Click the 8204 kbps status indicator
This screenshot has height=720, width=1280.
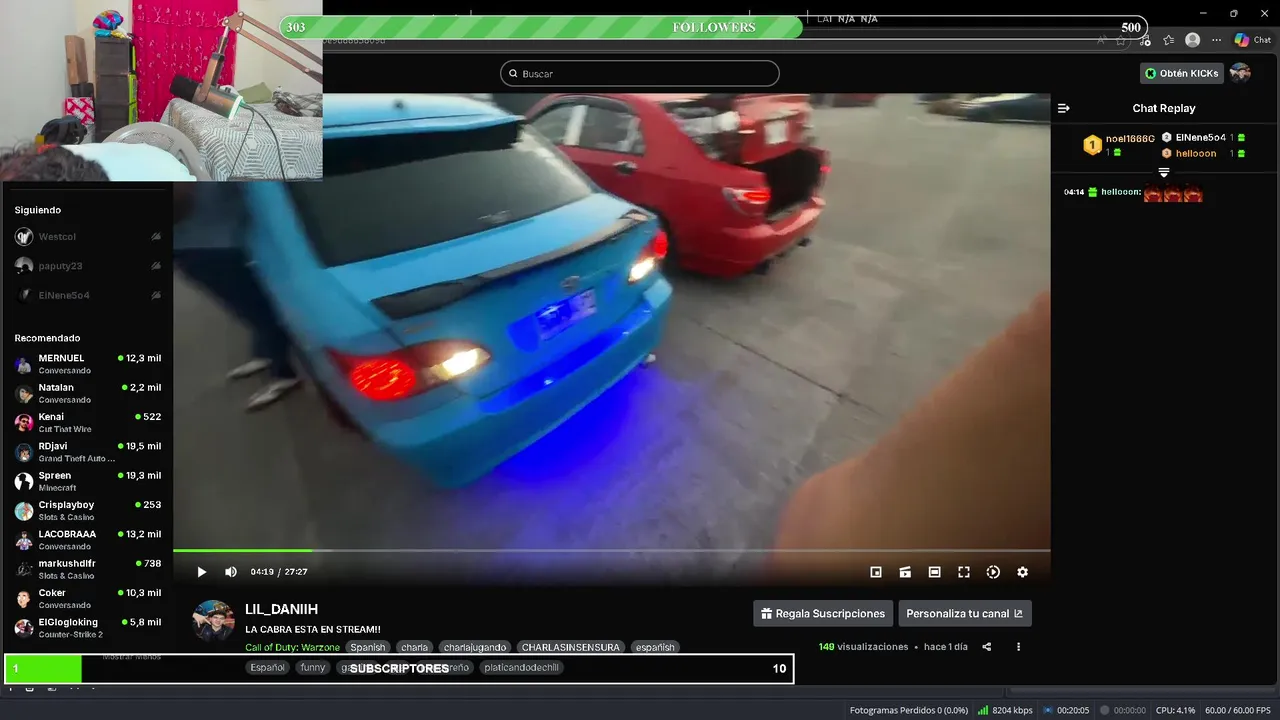click(x=1005, y=710)
